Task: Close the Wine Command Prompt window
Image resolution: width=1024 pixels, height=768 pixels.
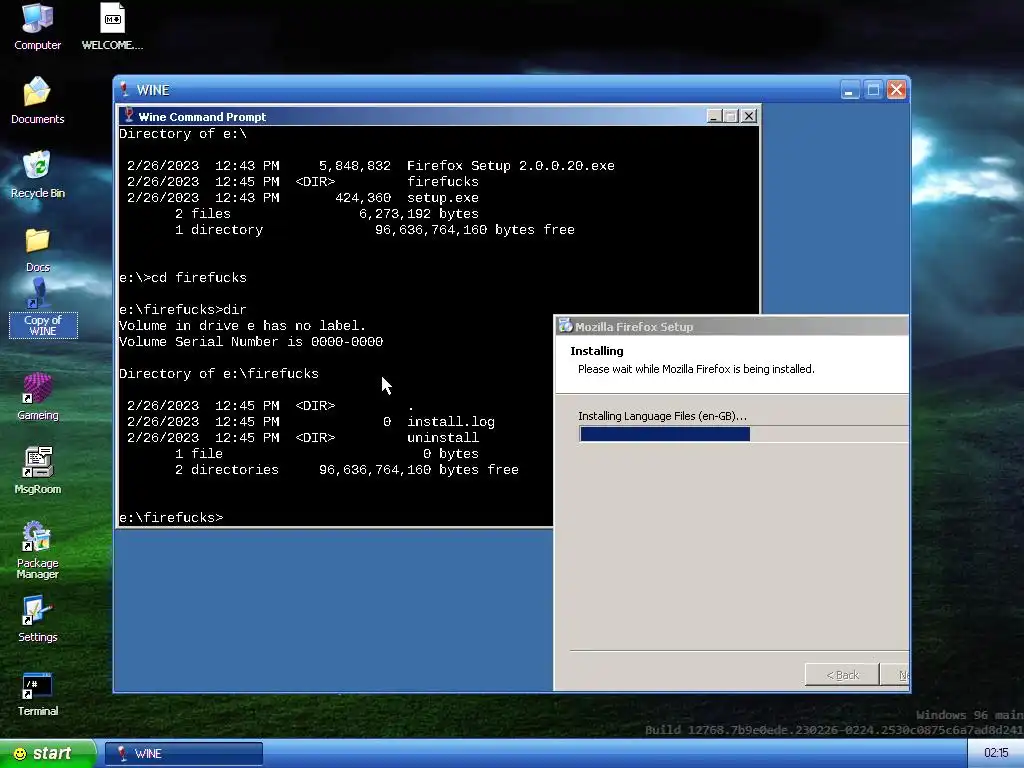Action: coord(748,116)
